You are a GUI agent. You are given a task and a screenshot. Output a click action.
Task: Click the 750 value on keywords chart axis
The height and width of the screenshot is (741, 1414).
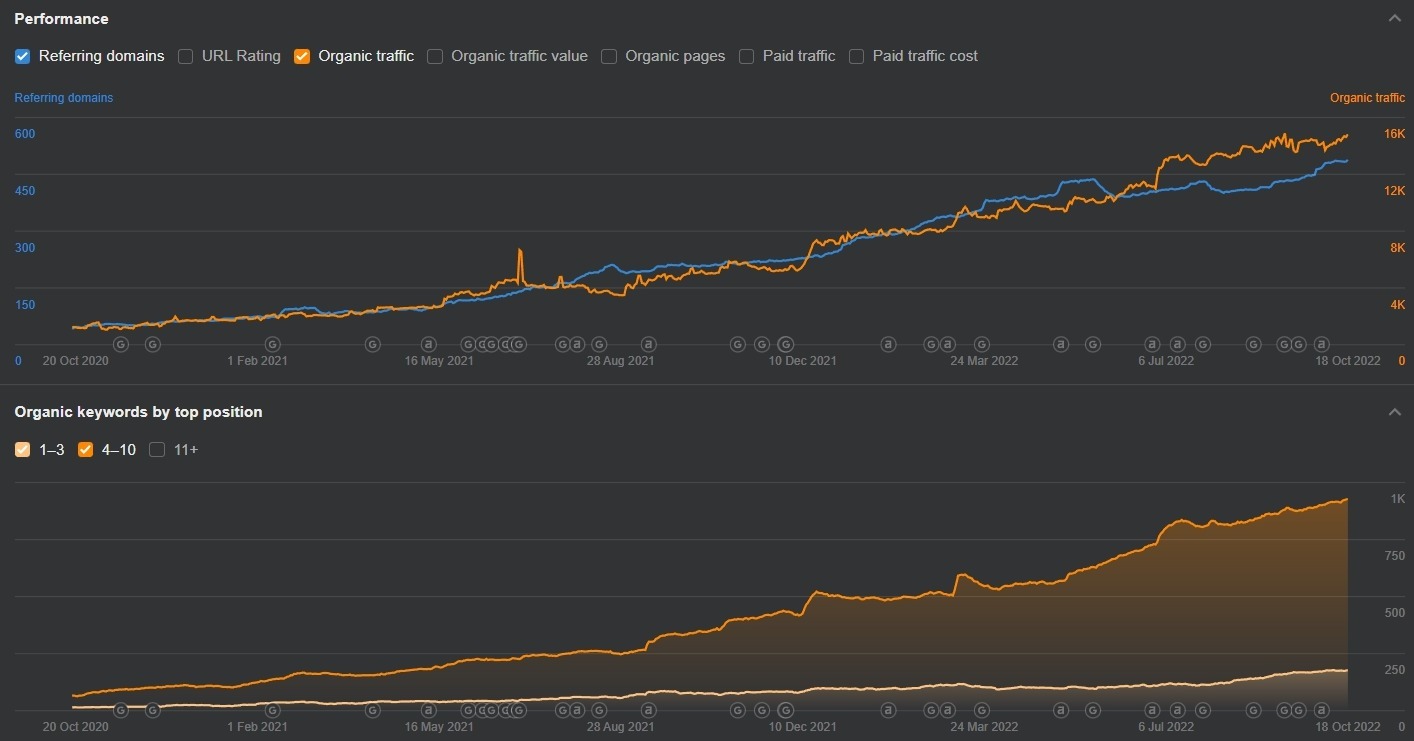1394,556
